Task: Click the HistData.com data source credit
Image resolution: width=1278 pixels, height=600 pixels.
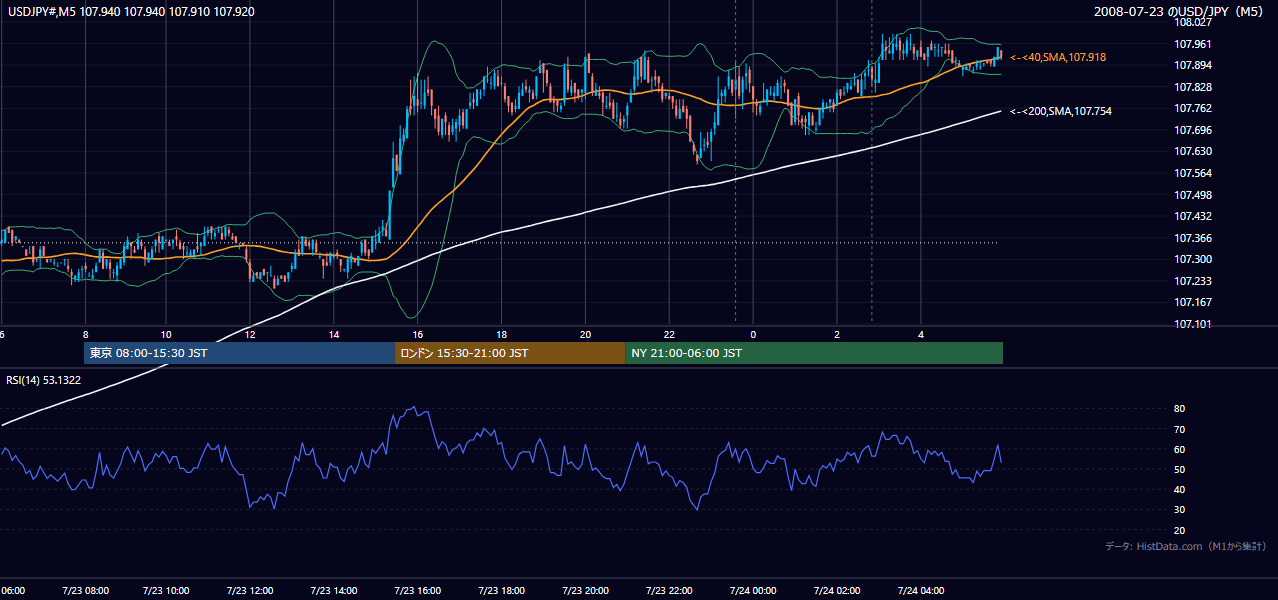Action: click(1186, 546)
